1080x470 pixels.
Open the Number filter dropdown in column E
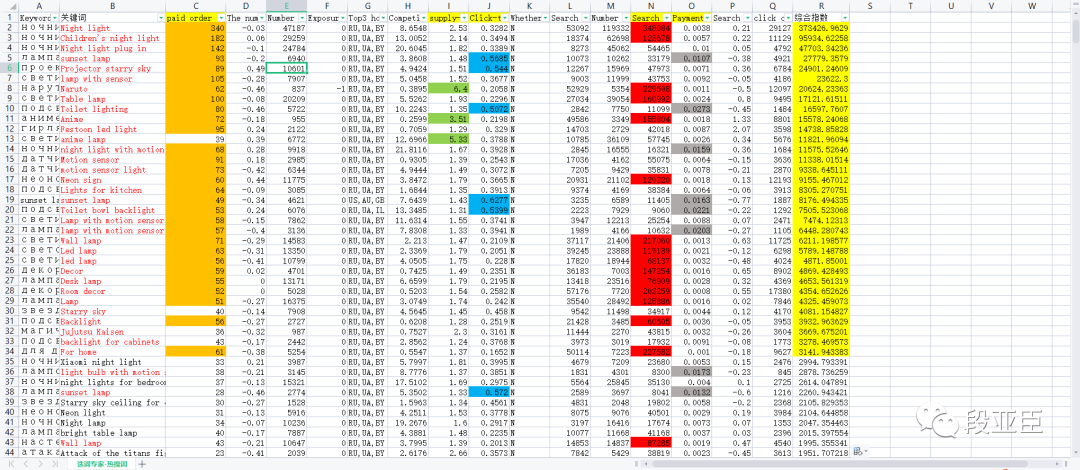point(301,18)
